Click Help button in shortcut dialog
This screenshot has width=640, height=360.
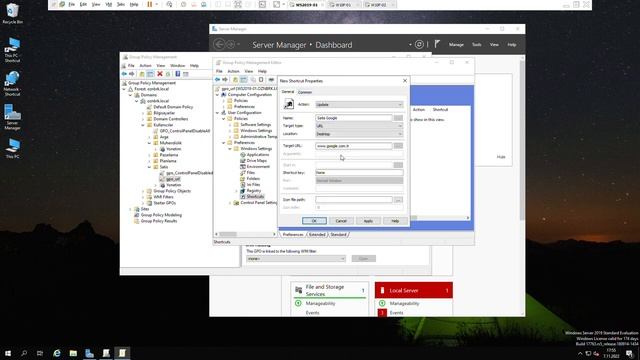[x=395, y=221]
